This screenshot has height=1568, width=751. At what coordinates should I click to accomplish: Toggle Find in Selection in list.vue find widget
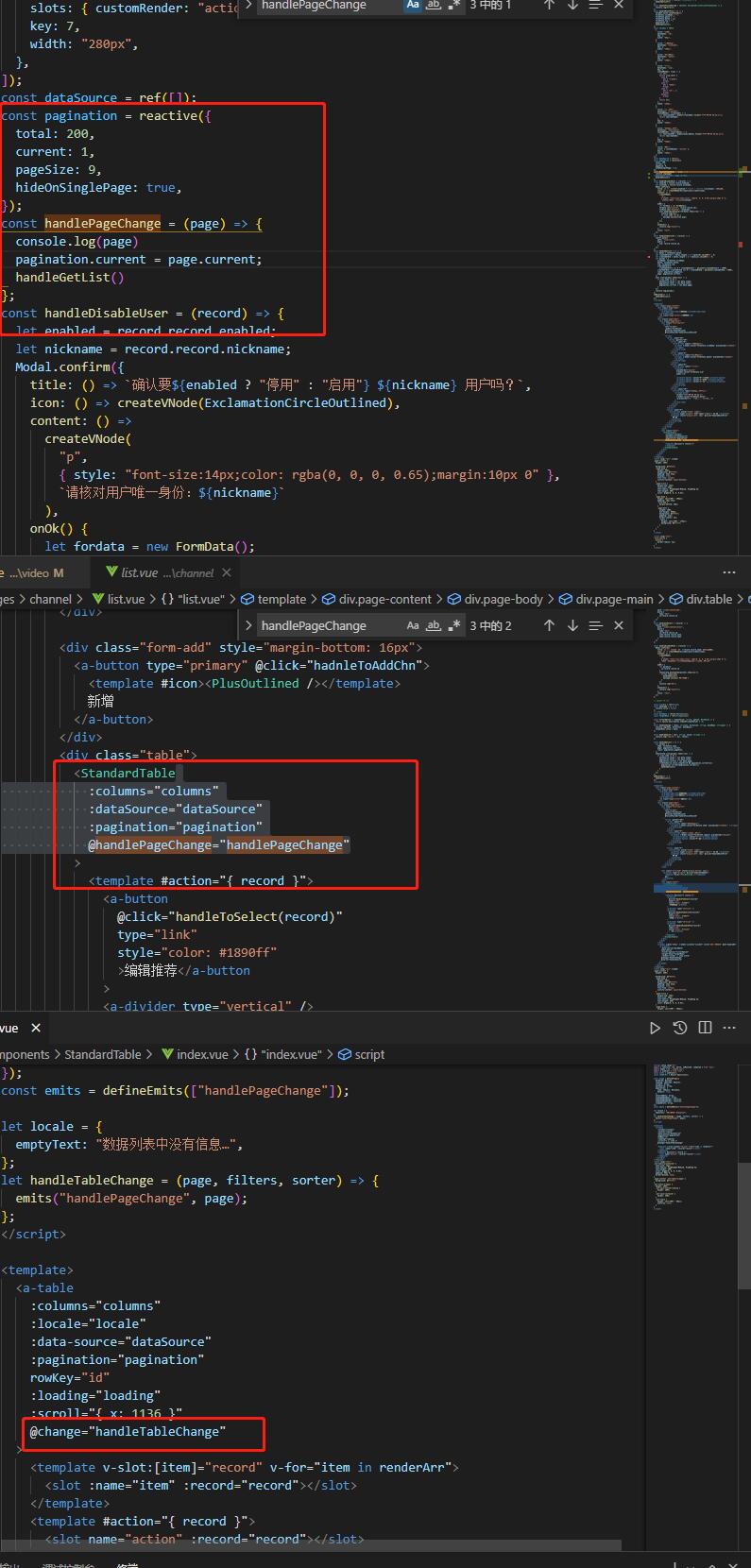click(595, 625)
